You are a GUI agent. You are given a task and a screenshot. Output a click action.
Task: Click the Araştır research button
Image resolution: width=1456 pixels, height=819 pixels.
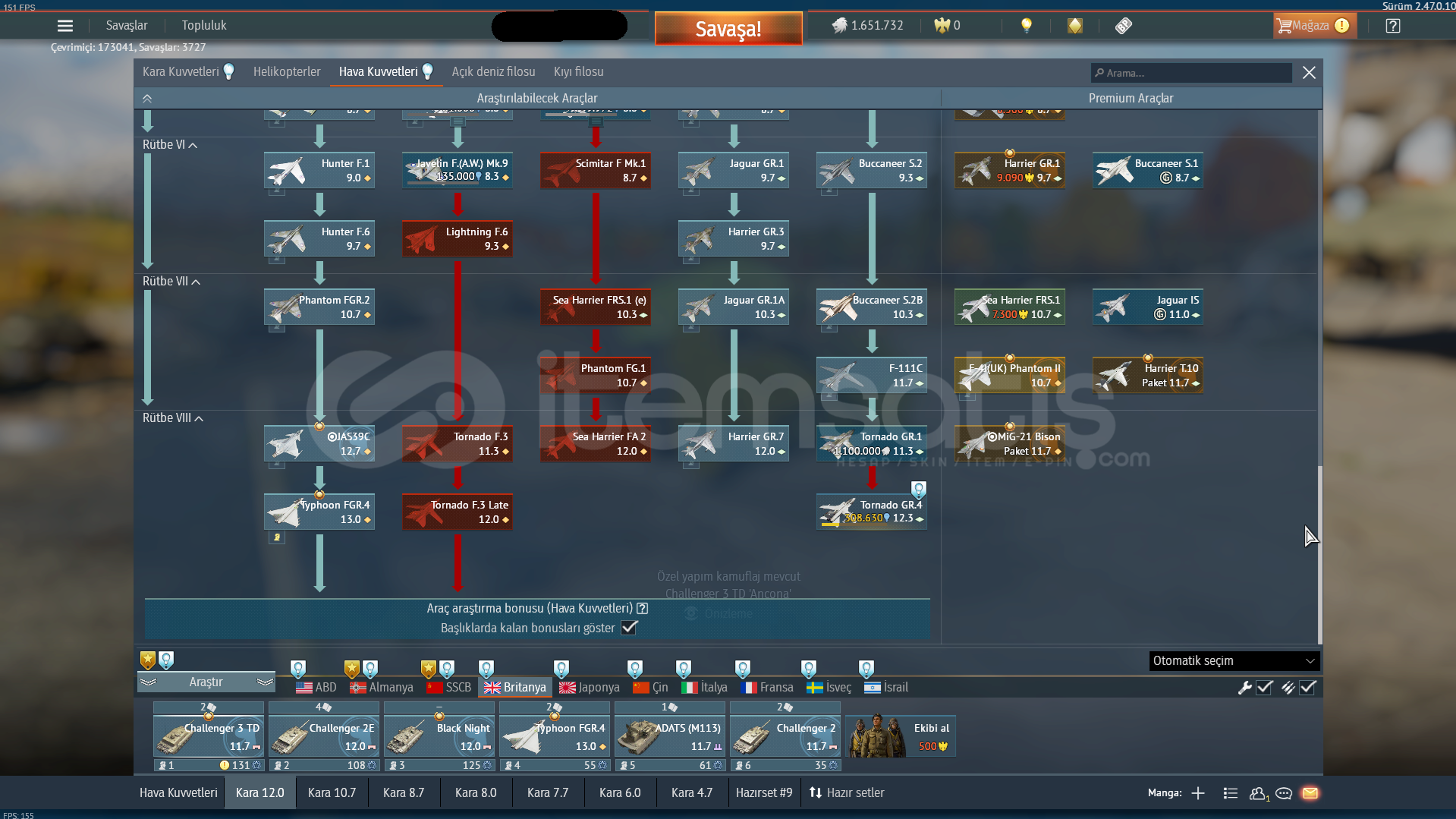[x=206, y=682]
